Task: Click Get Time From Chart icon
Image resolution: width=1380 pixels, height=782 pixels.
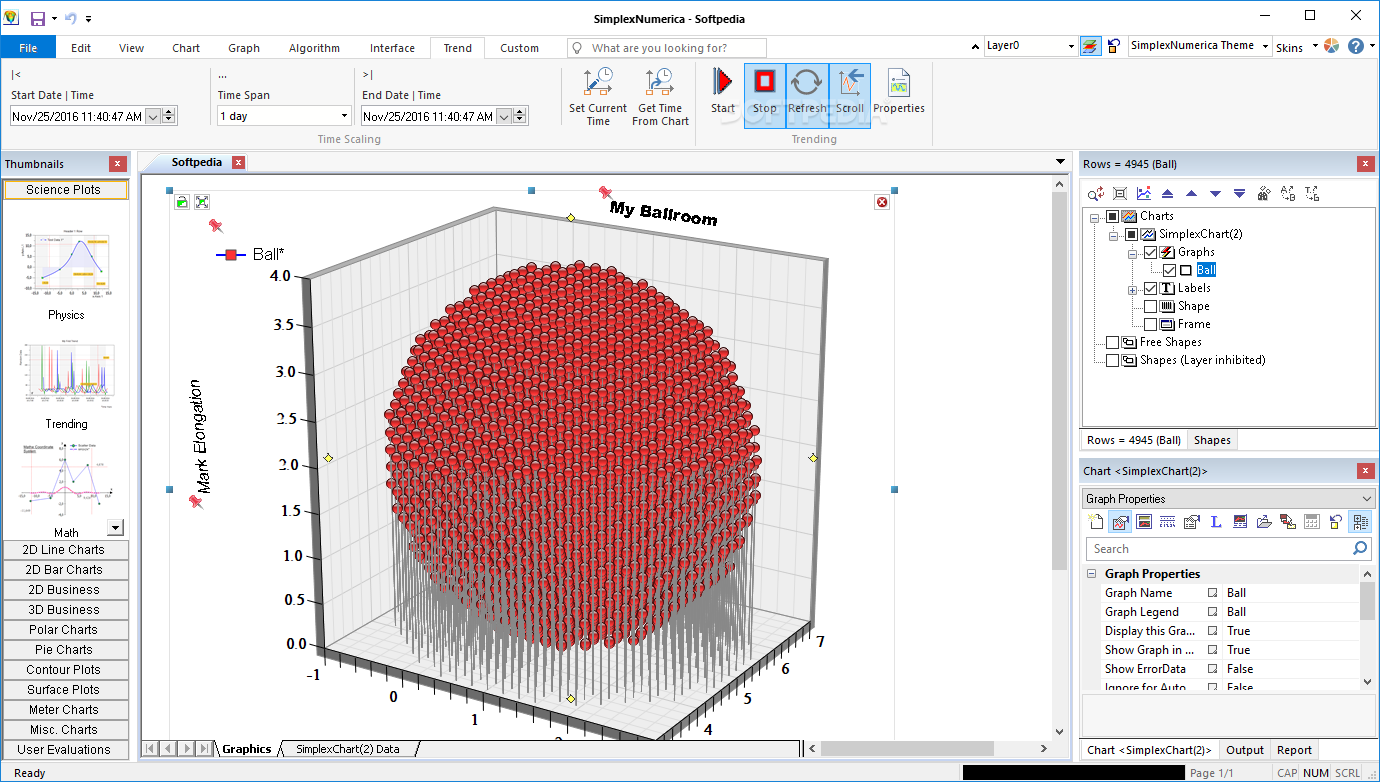Action: point(660,82)
